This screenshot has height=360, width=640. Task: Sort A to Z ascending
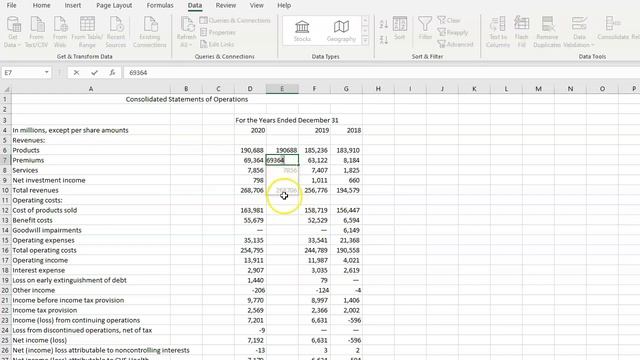point(383,24)
